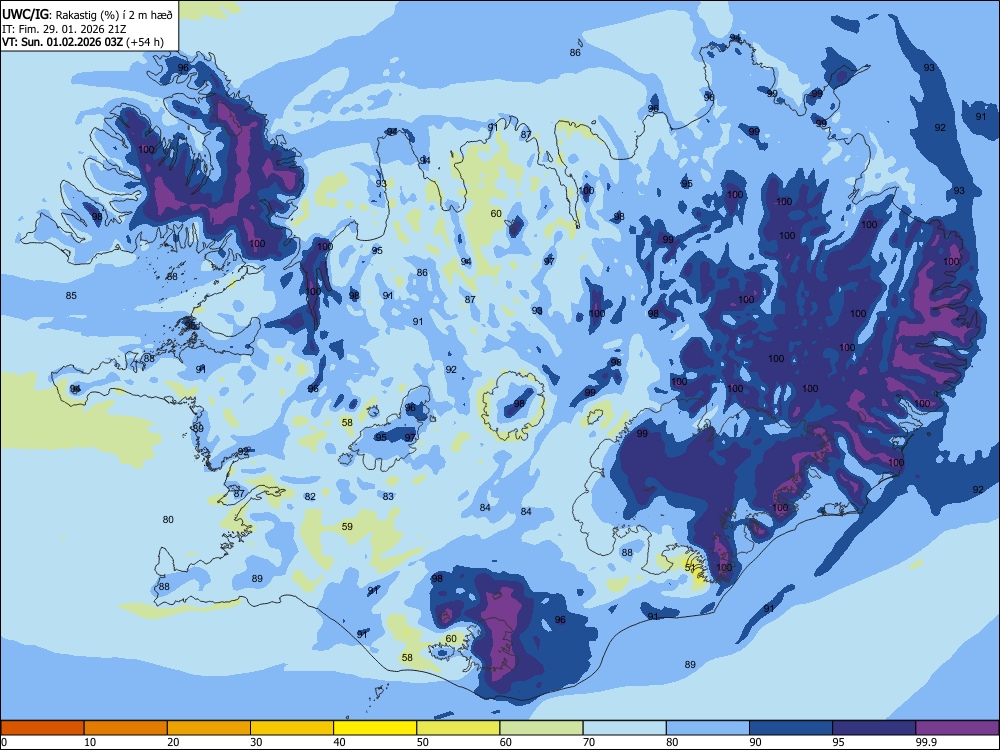
Task: Click the valid time 'VT: Sun. 01.02.2026 03Z (+54 h)'
Action: (x=82, y=42)
